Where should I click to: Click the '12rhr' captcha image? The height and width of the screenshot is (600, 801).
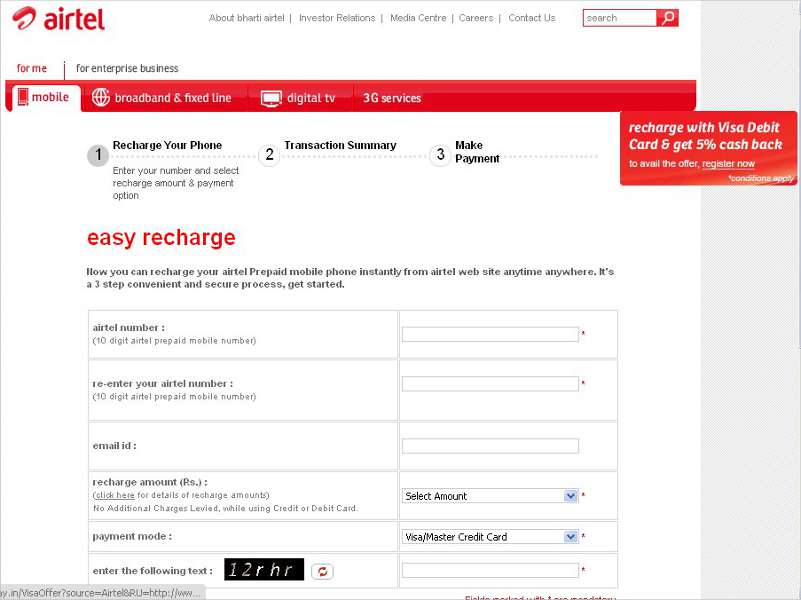click(264, 569)
